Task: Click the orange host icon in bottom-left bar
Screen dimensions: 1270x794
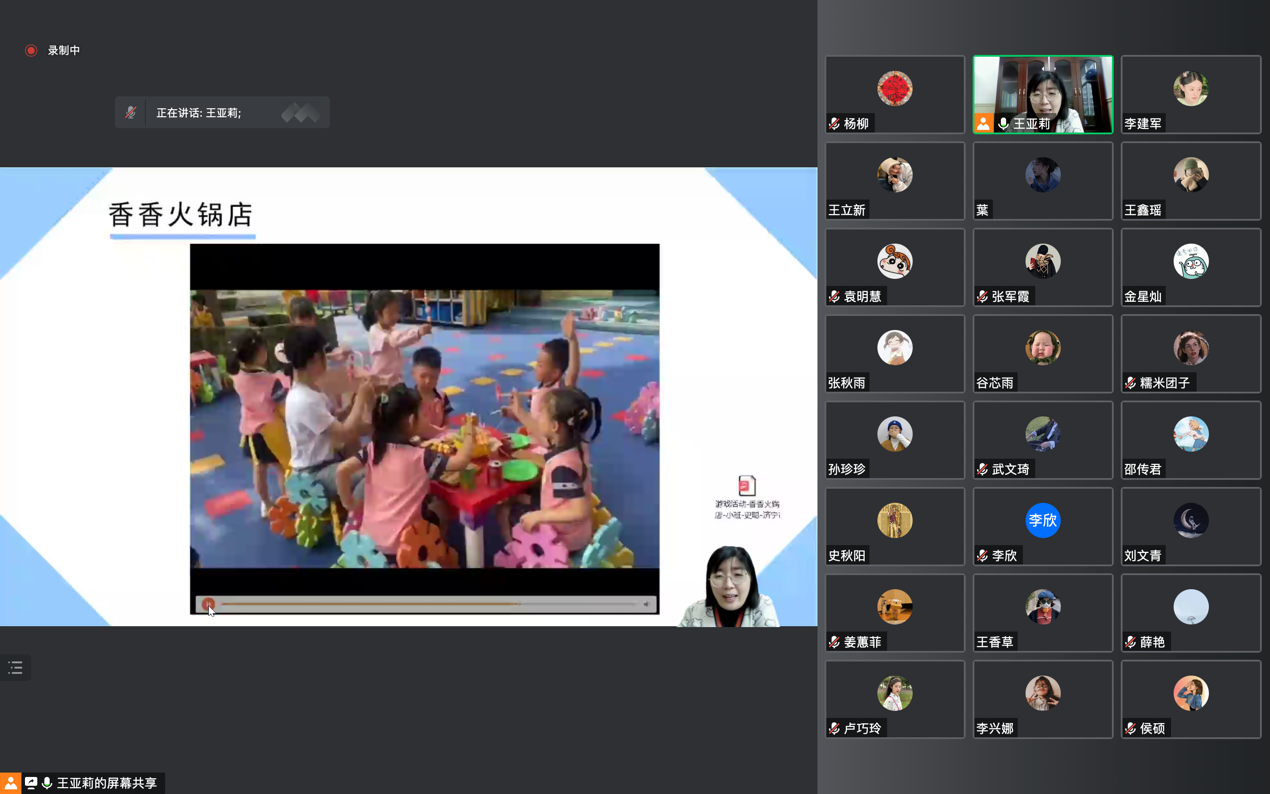Action: [10, 783]
